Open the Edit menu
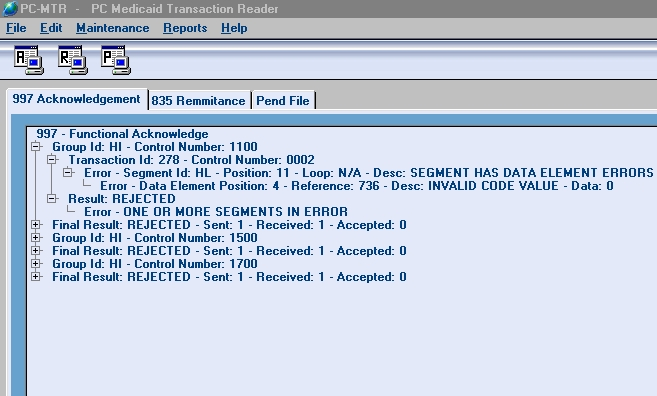This screenshot has height=396, width=657. [51, 28]
